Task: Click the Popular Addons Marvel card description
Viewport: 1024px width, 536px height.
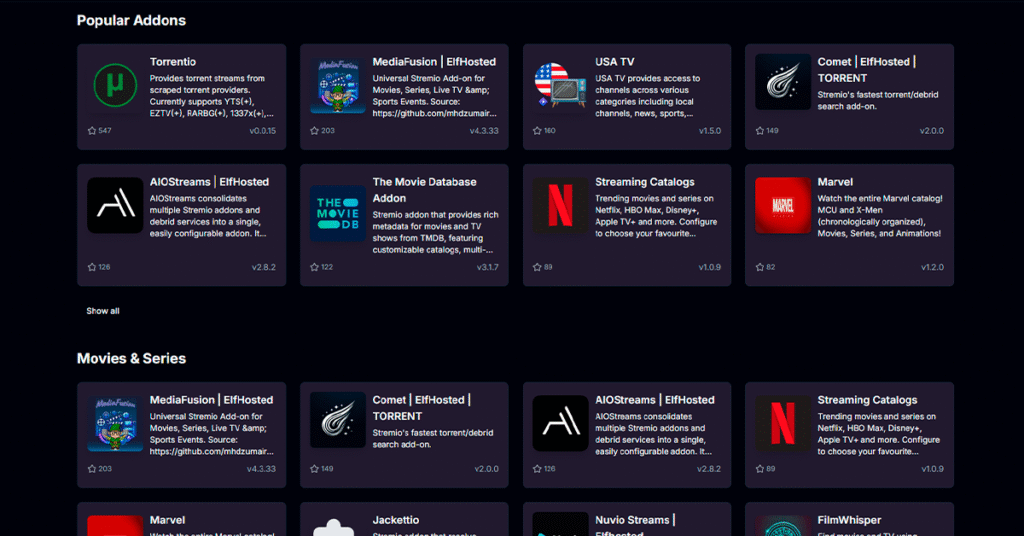Action: click(x=880, y=216)
